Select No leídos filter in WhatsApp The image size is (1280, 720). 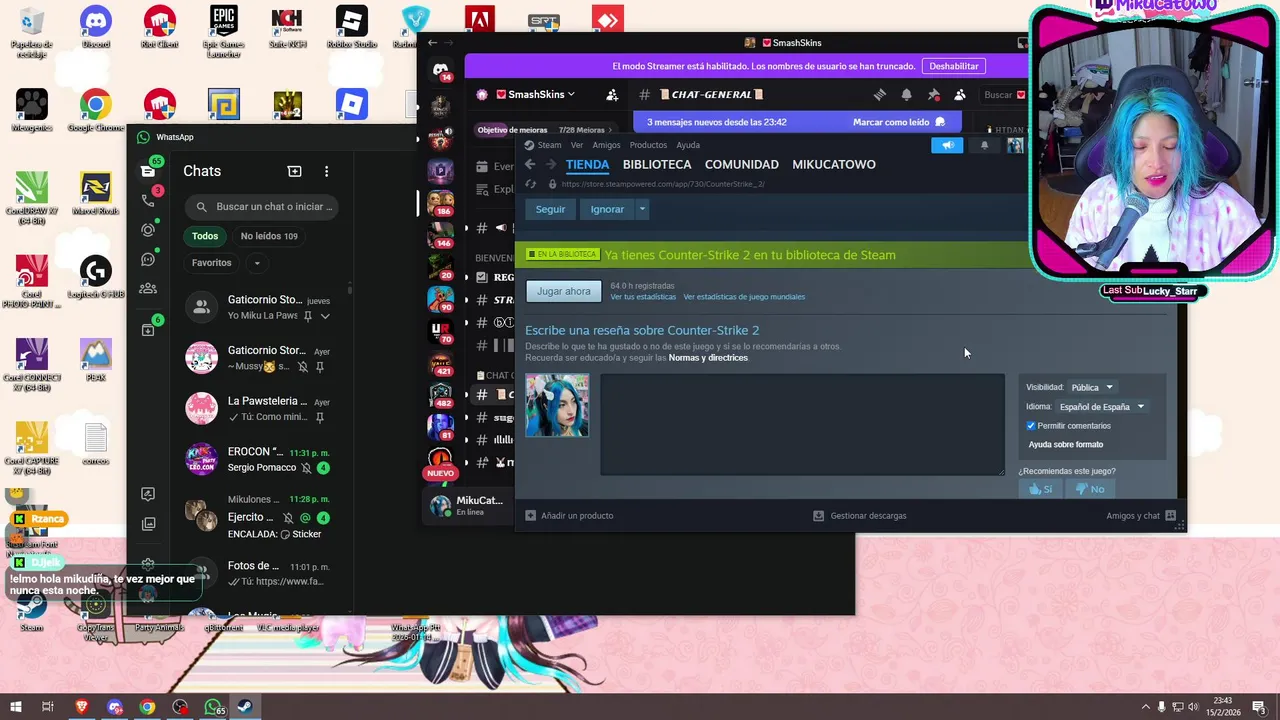269,236
